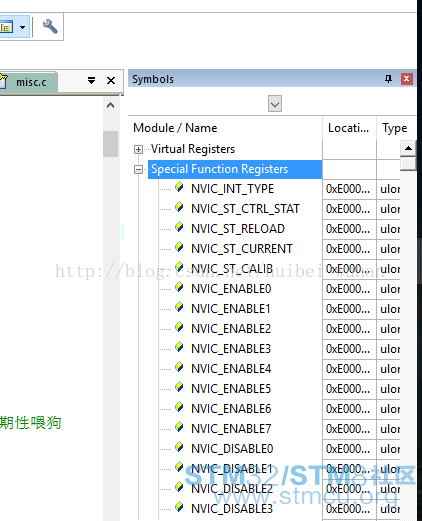Click the NVIC_ENABLE3 symbol icon
The width and height of the screenshot is (422, 521).
(x=179, y=347)
